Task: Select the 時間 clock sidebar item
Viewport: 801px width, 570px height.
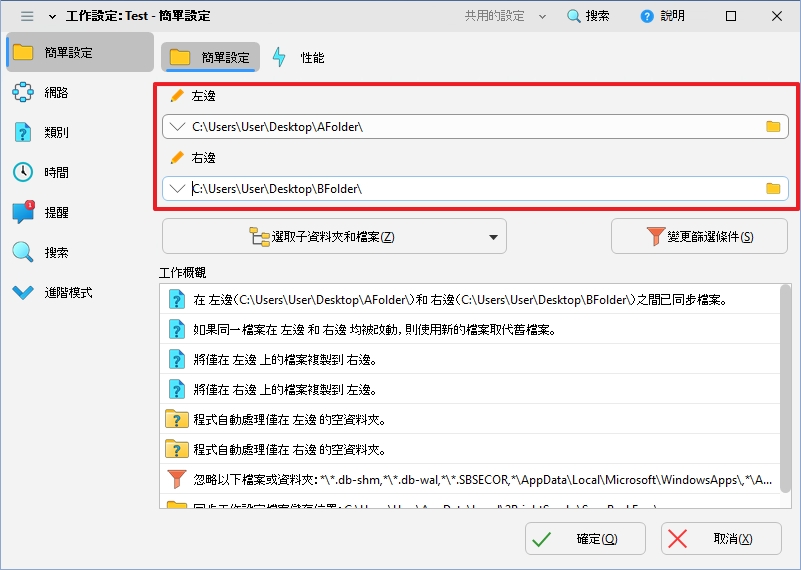Action: [x=23, y=173]
